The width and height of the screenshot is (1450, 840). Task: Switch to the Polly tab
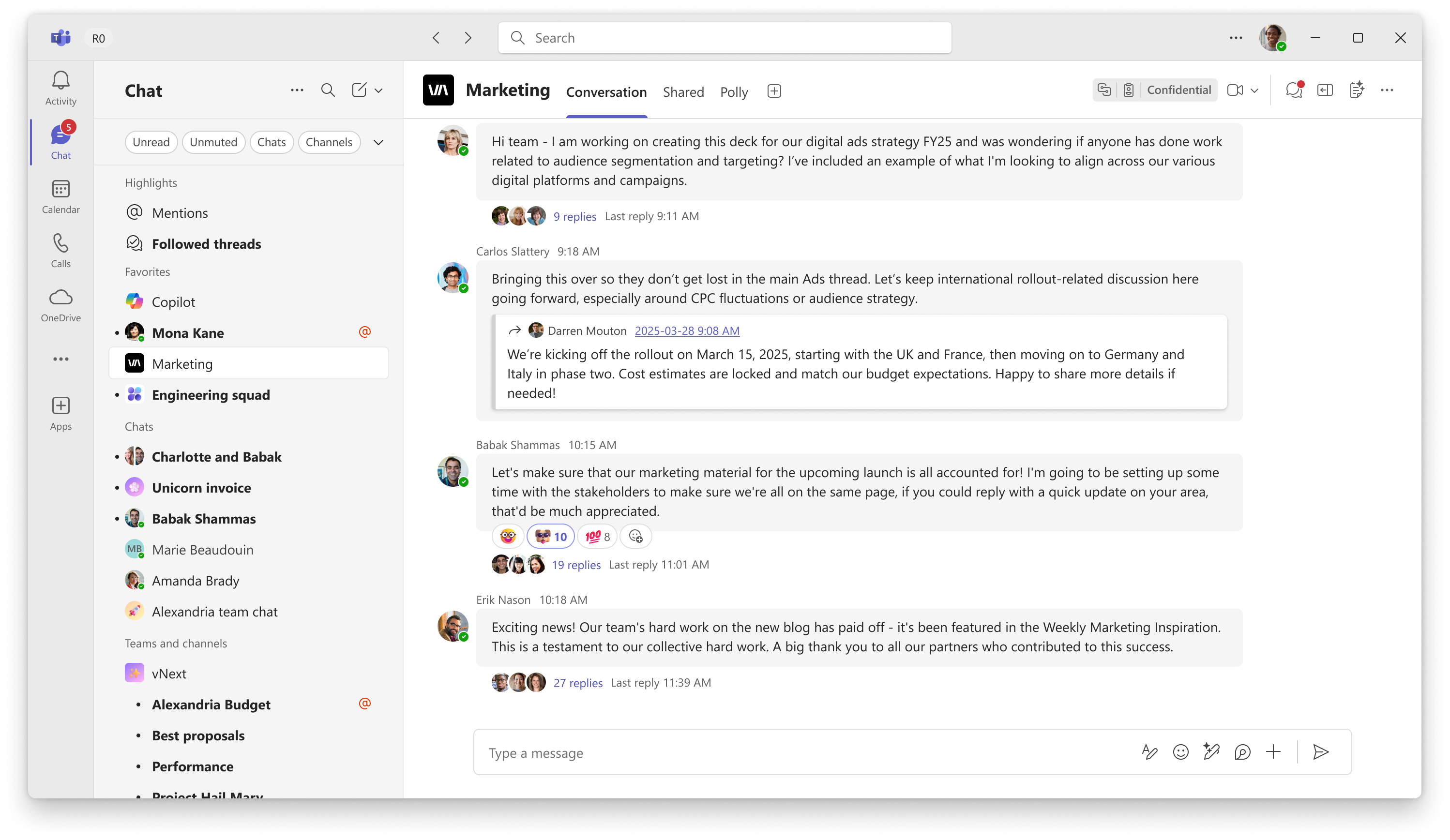pos(734,92)
